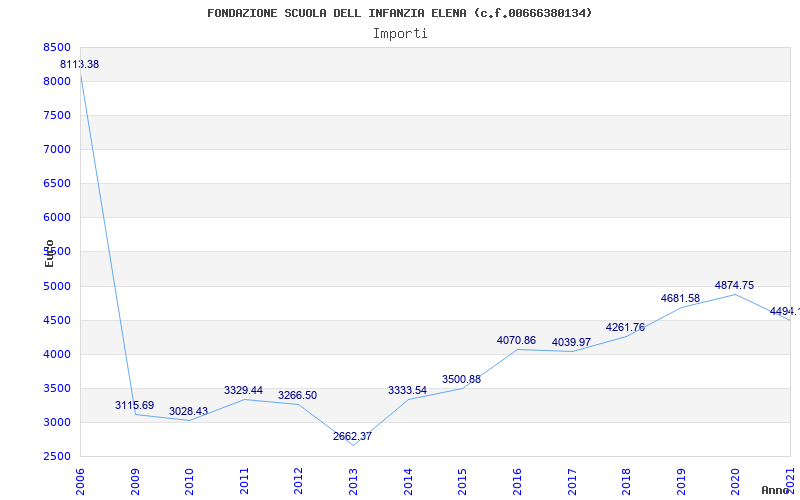Click y-axis value 2500

click(55, 457)
